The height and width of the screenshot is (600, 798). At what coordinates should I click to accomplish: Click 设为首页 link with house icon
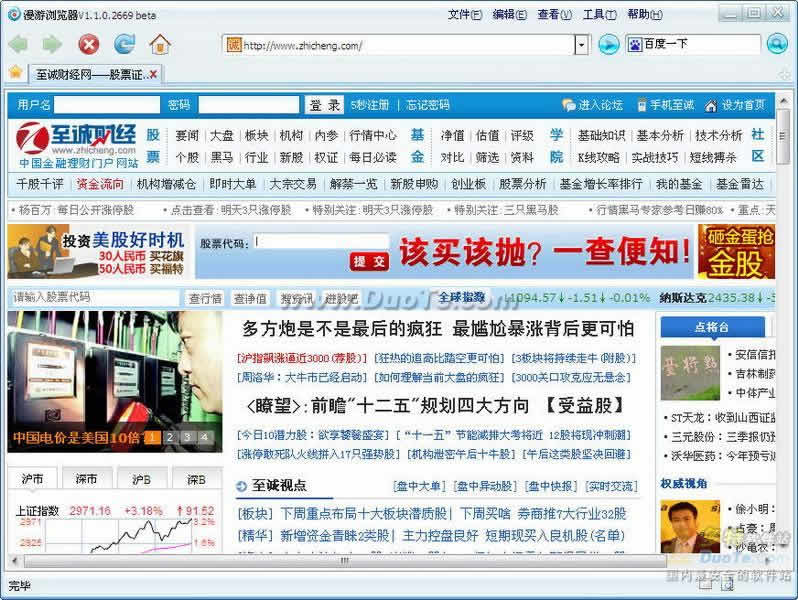tap(735, 105)
